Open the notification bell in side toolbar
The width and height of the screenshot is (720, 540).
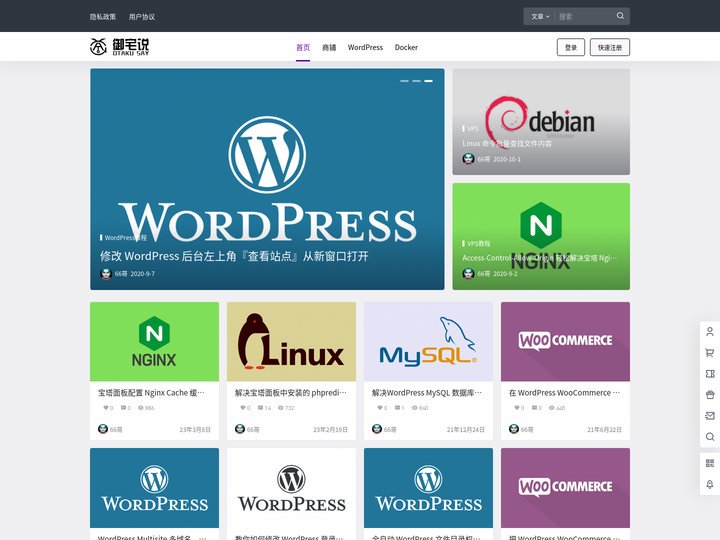709,484
